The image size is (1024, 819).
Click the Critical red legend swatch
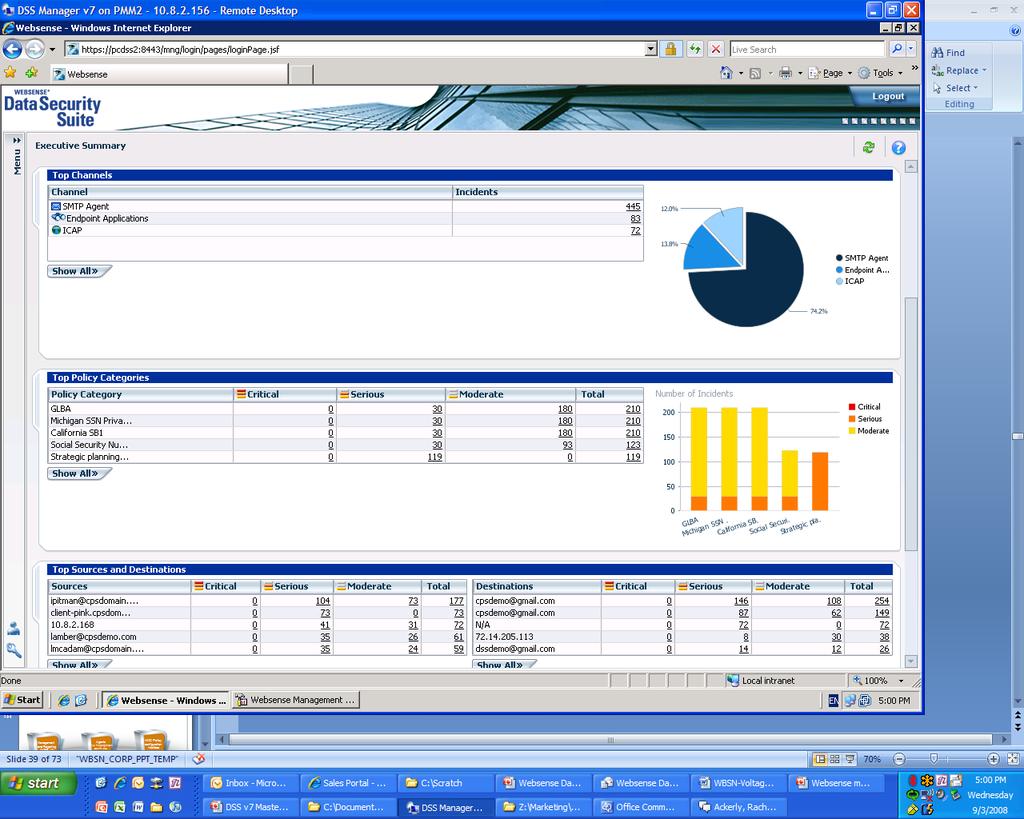[852, 407]
